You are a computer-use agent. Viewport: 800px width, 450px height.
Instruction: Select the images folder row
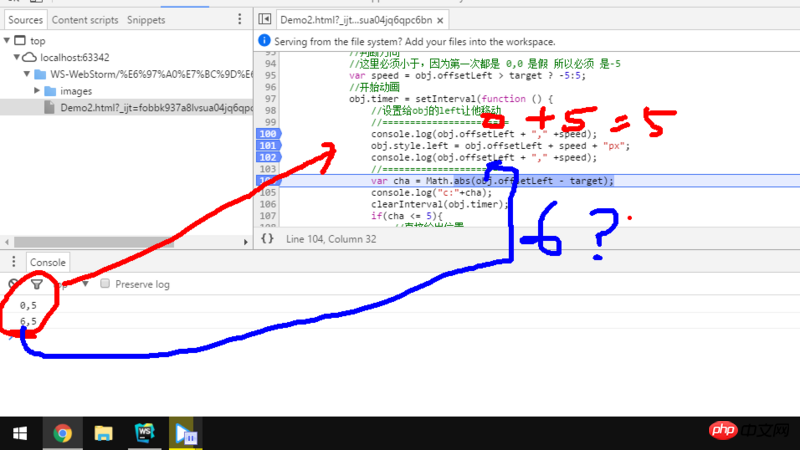[127, 91]
